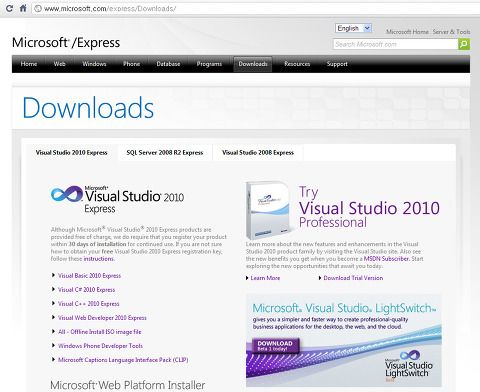The width and height of the screenshot is (480, 392).
Task: Select the Downloads nav item
Action: click(x=253, y=64)
